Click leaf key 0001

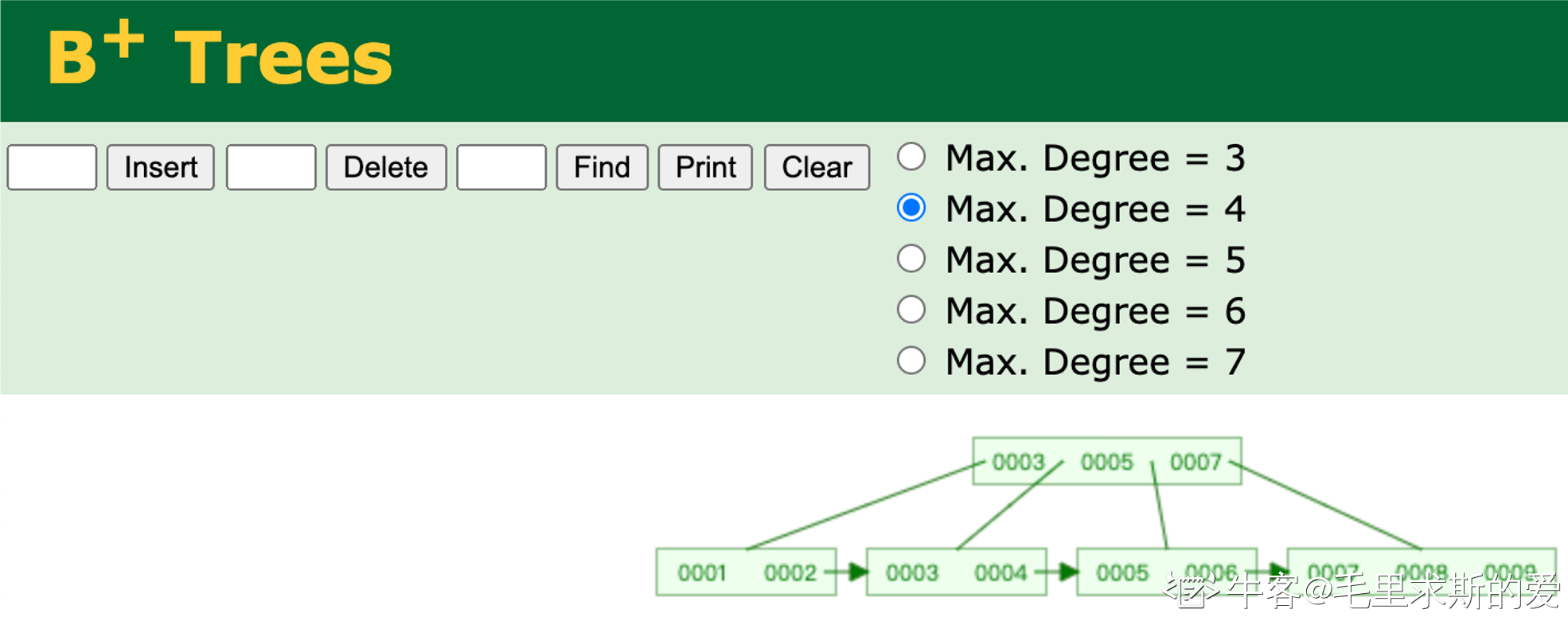pyautogui.click(x=701, y=572)
